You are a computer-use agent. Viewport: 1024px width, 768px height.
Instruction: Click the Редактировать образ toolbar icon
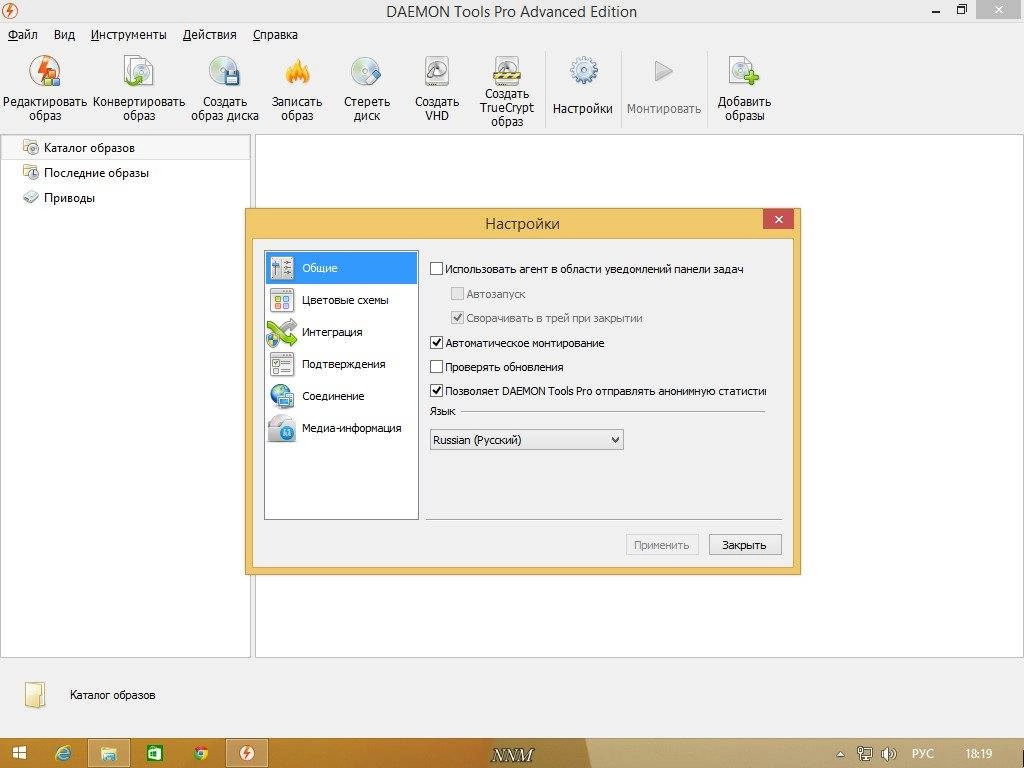44,72
